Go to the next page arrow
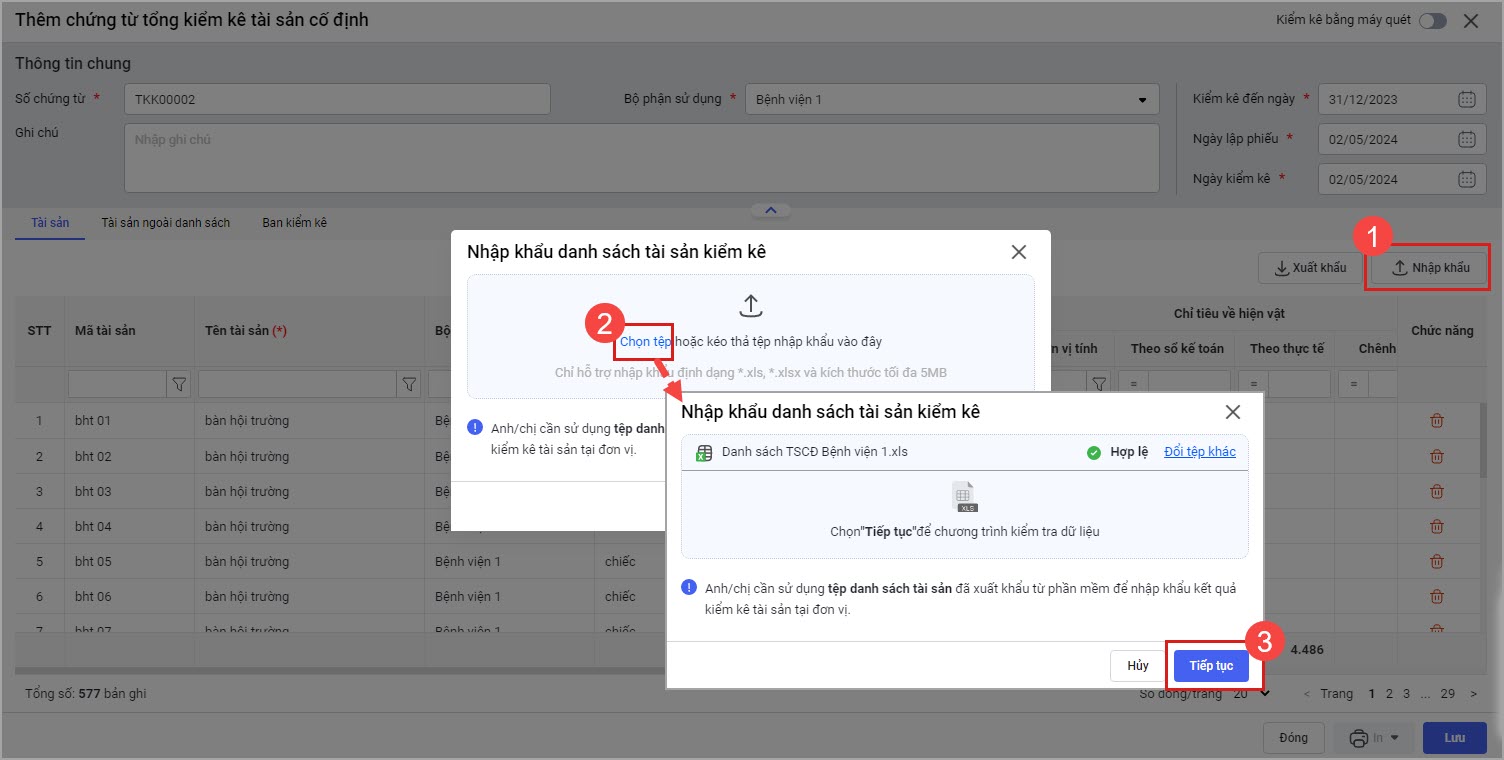 [x=1473, y=693]
